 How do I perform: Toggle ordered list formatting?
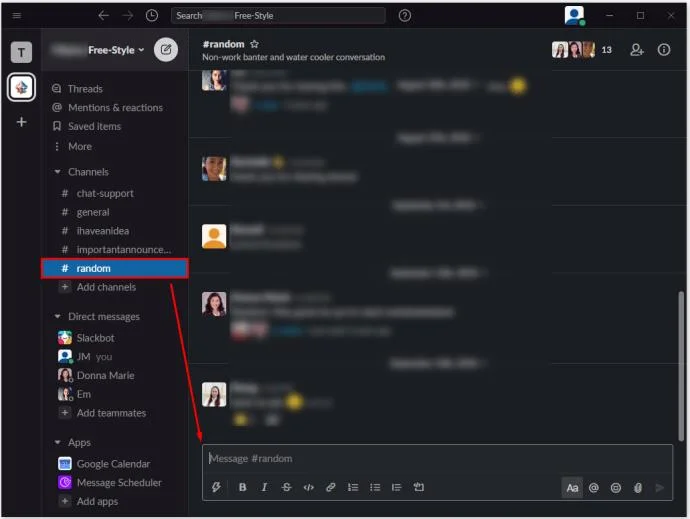[x=353, y=487]
